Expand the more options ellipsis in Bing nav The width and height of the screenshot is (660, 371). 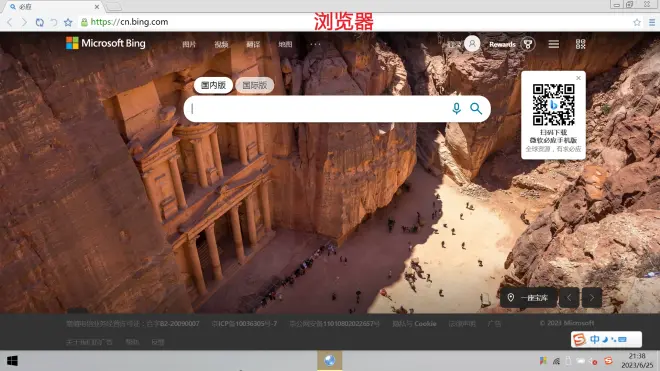[315, 44]
